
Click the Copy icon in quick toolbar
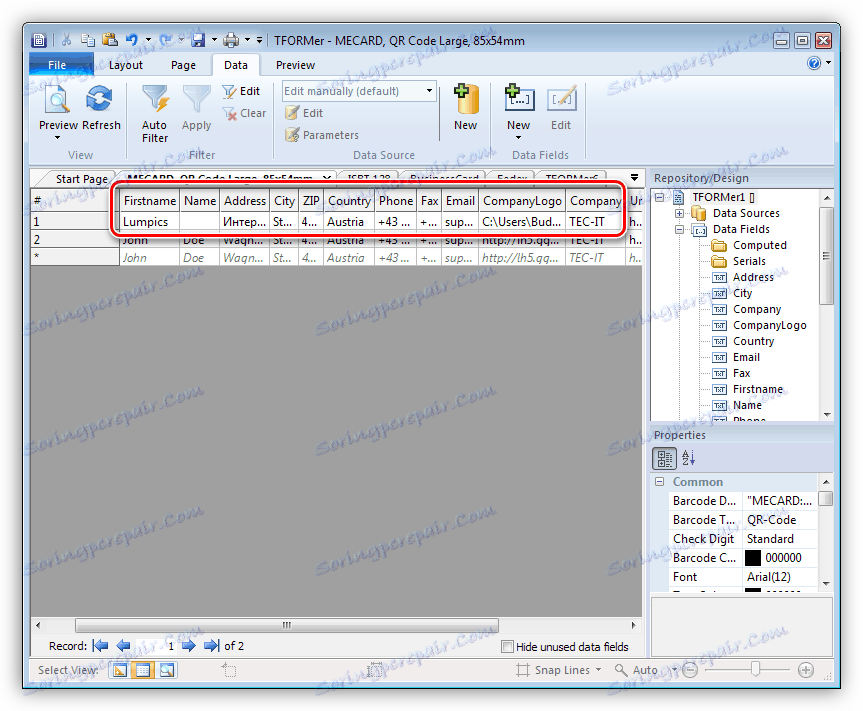88,40
